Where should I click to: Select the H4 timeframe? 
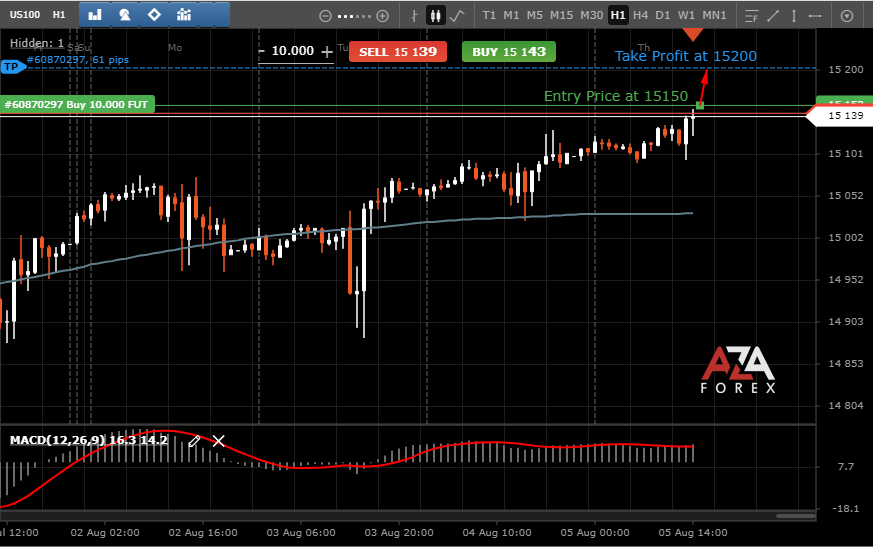coord(640,15)
